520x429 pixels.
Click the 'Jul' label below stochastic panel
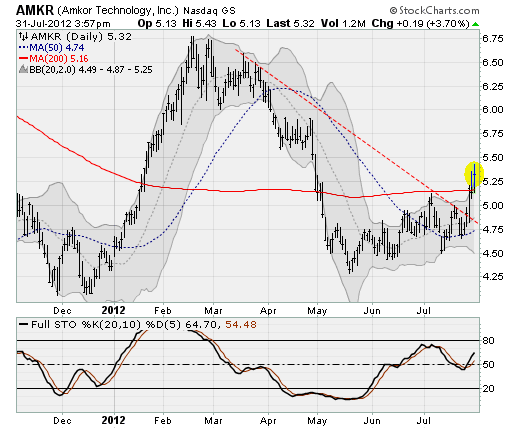424,421
